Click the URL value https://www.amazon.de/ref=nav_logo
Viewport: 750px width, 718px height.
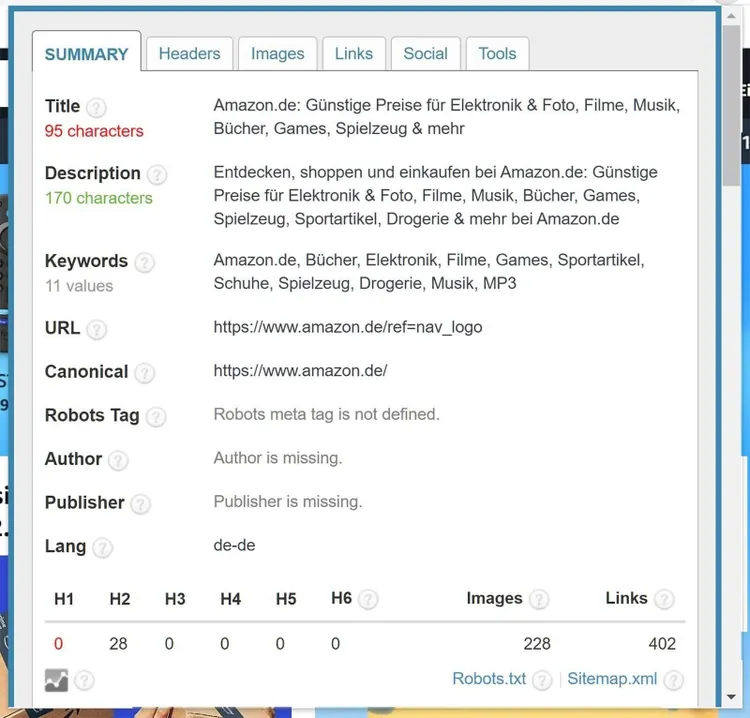pyautogui.click(x=348, y=327)
